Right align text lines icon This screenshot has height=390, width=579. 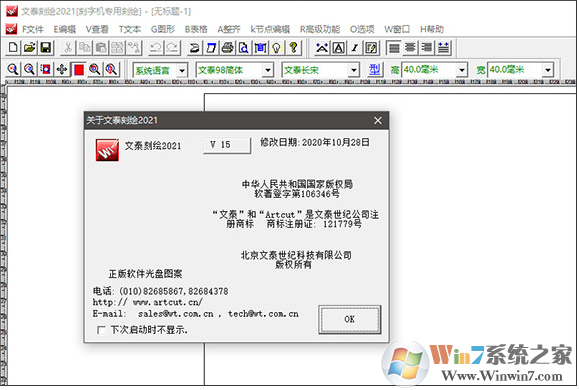pos(427,48)
